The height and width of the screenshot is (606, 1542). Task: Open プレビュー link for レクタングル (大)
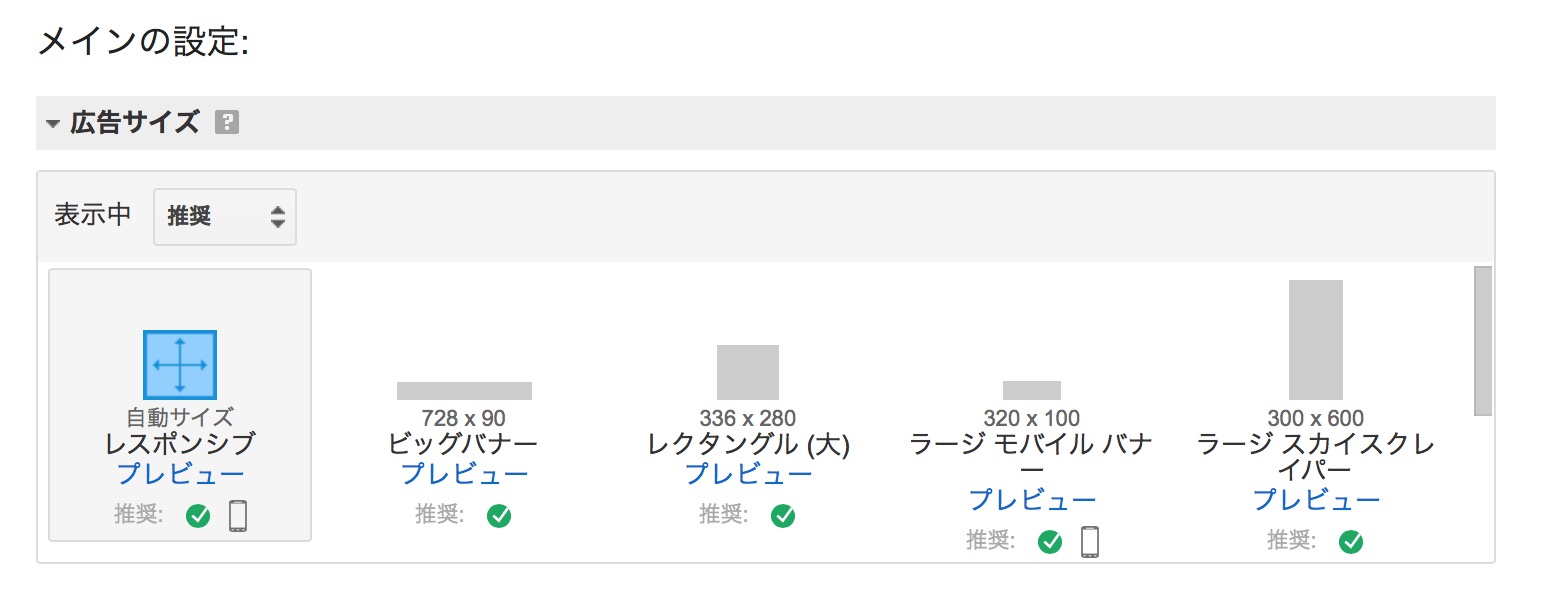(x=748, y=473)
